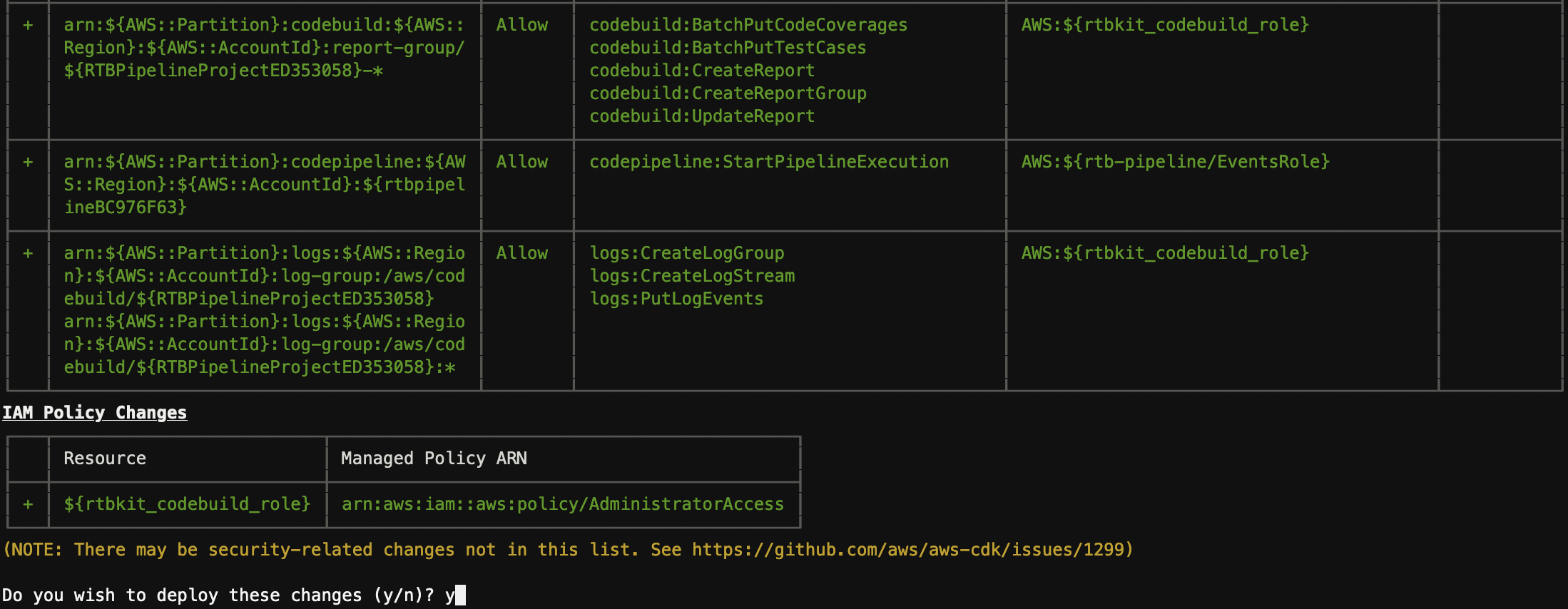Image resolution: width=1568 pixels, height=609 pixels.
Task: Click the plus sign in AdministratorAccess row
Action: (x=28, y=504)
